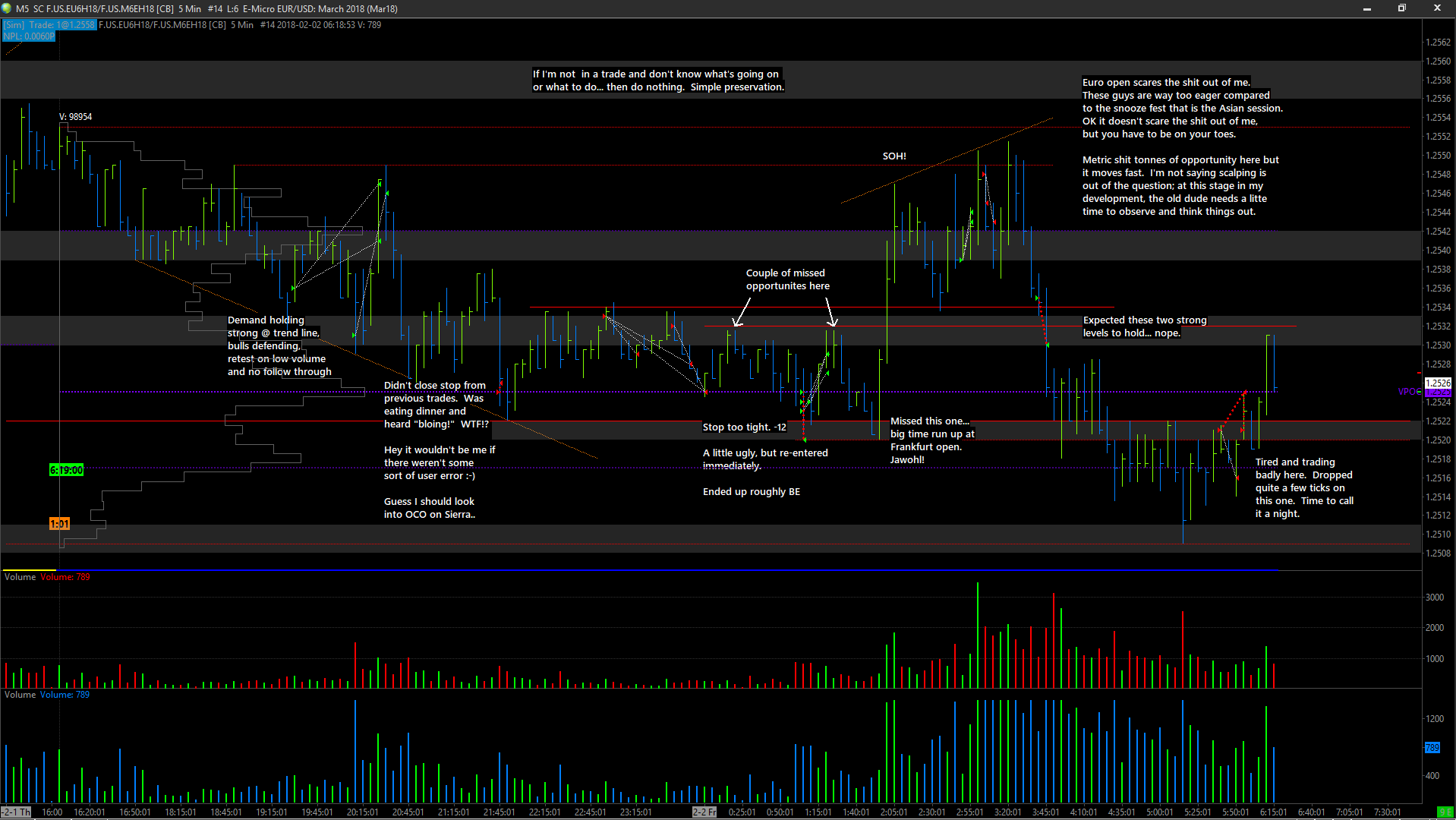Click the '6:15:01' time axis label
1456x820 pixels.
1274,812
